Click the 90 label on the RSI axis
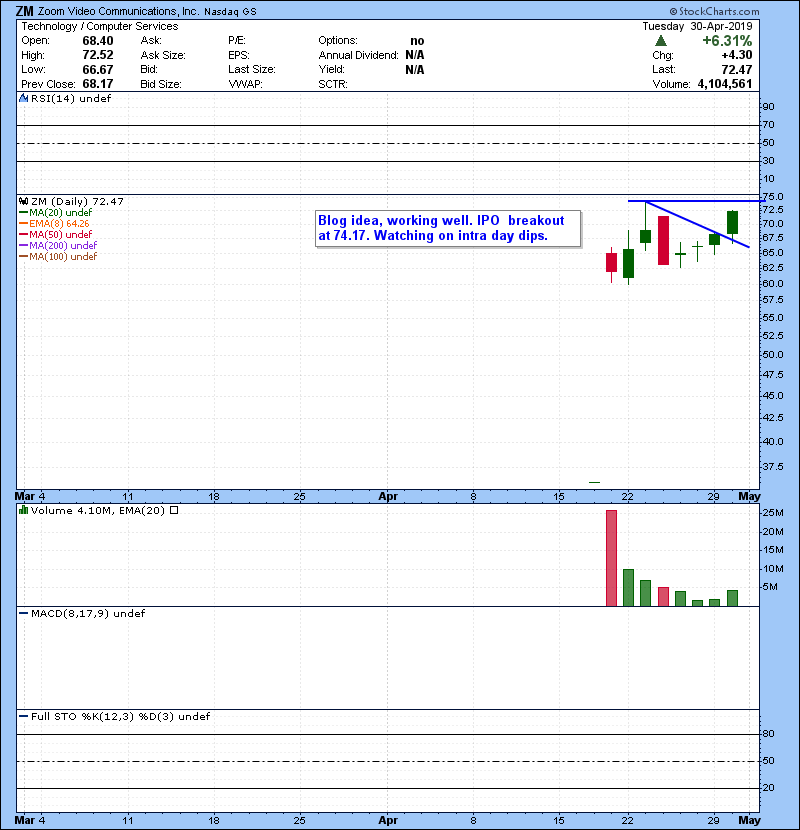800x830 pixels. point(768,107)
